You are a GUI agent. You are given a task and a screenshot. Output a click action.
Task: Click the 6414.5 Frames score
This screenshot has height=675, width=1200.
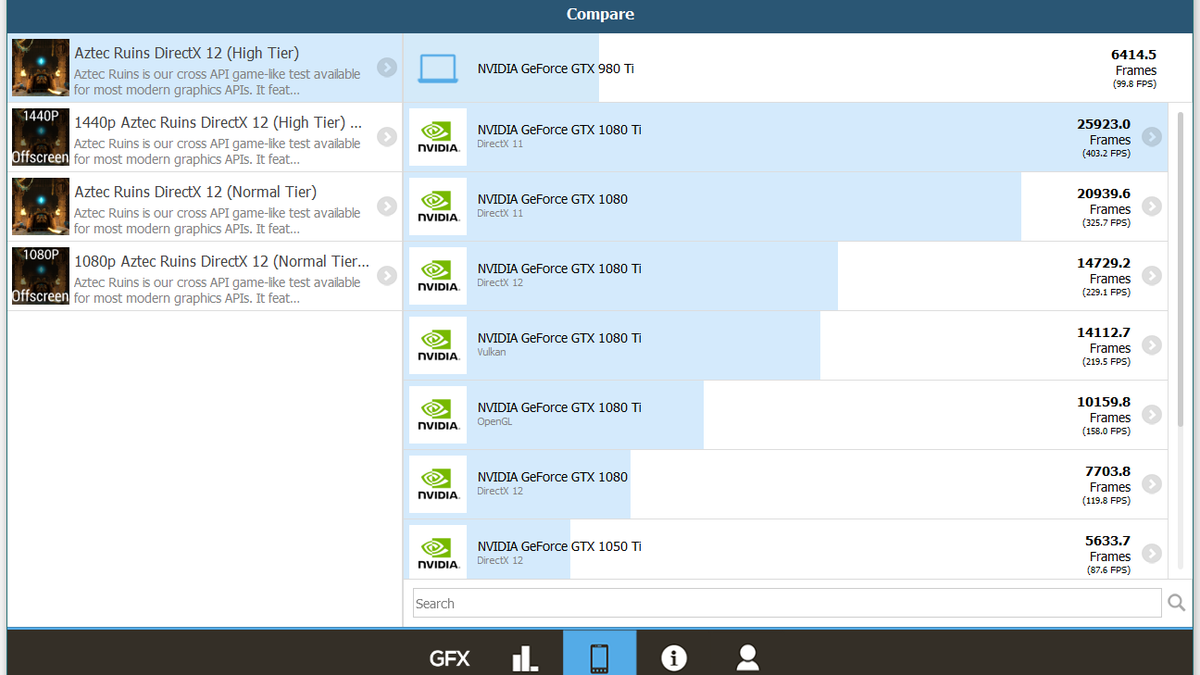point(1133,55)
